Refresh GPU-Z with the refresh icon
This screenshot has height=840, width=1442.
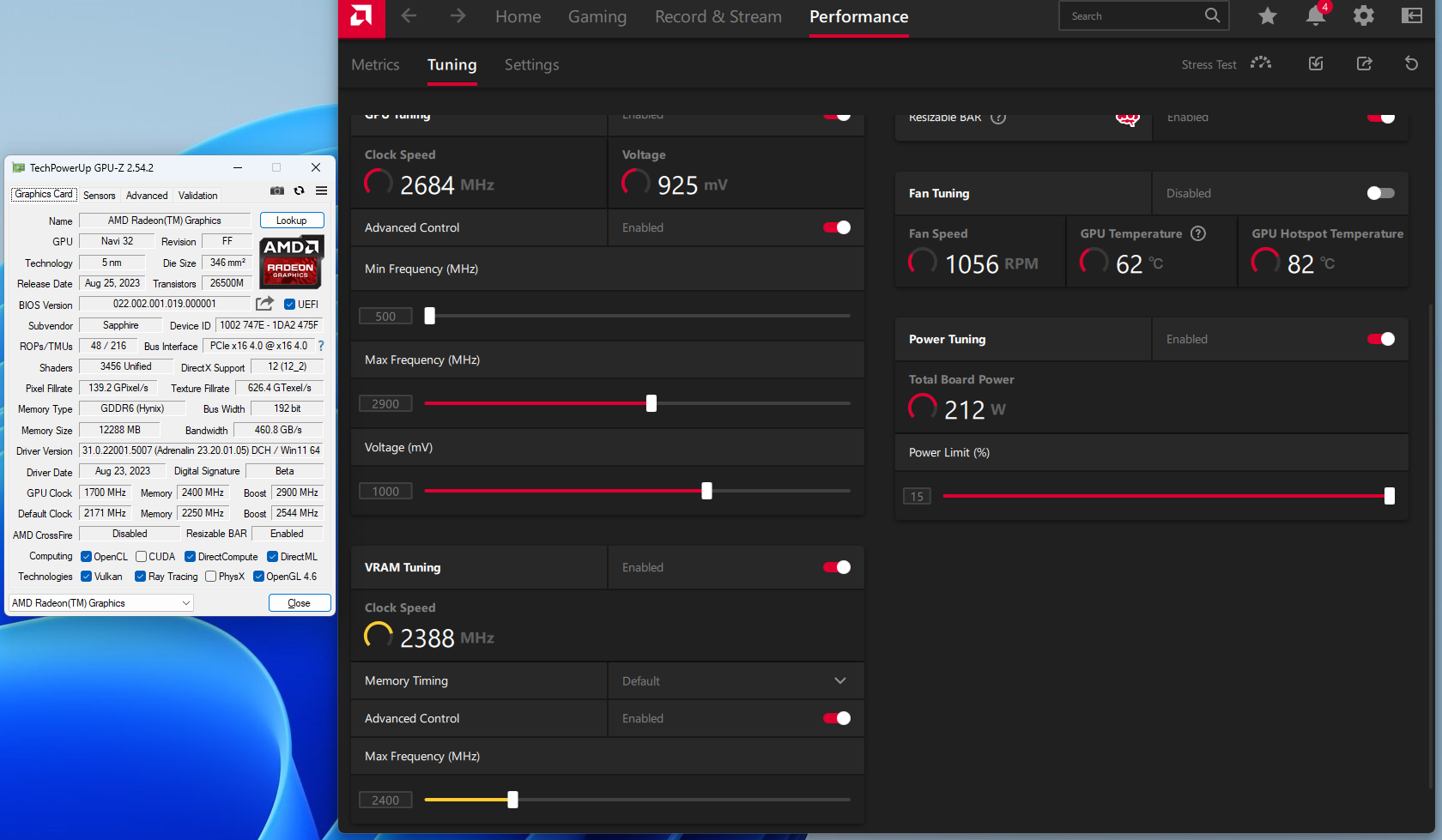pyautogui.click(x=299, y=190)
